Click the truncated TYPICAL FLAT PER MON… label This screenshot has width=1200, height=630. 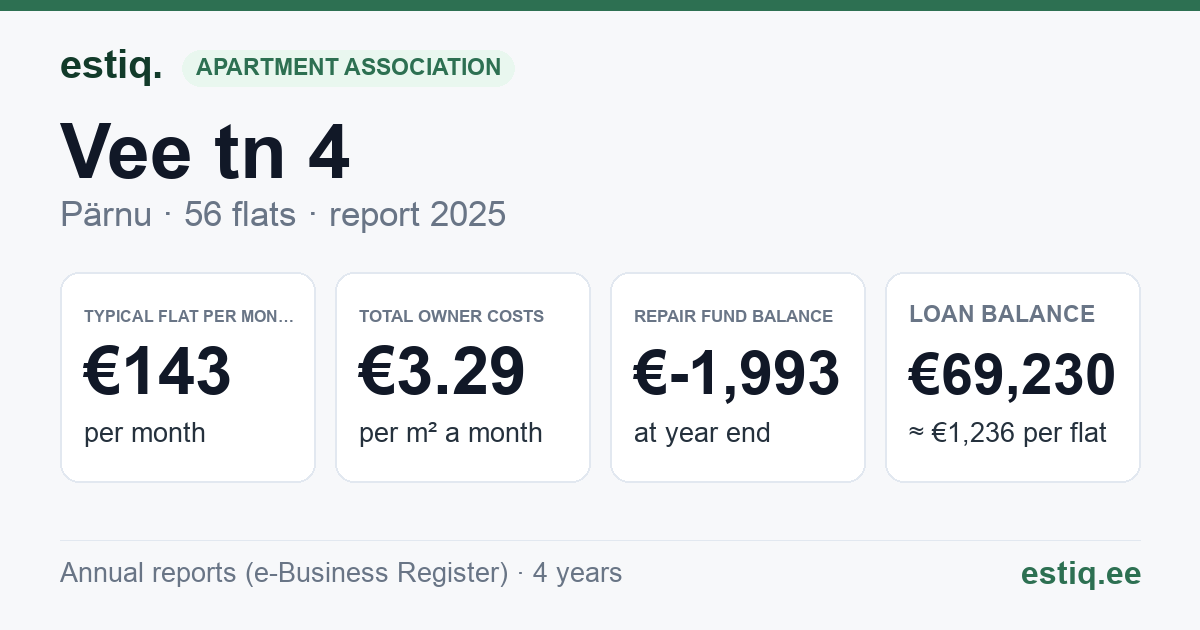click(x=190, y=316)
